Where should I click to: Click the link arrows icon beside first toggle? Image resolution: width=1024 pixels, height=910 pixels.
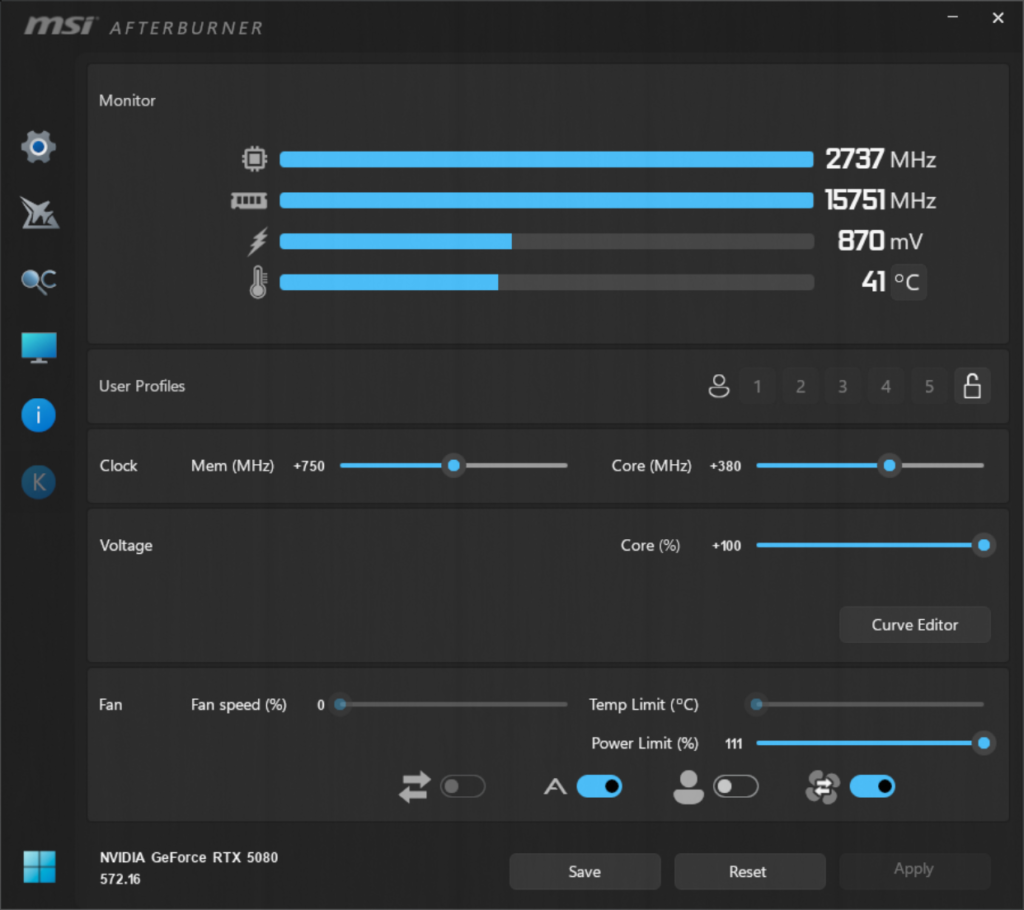coord(415,787)
